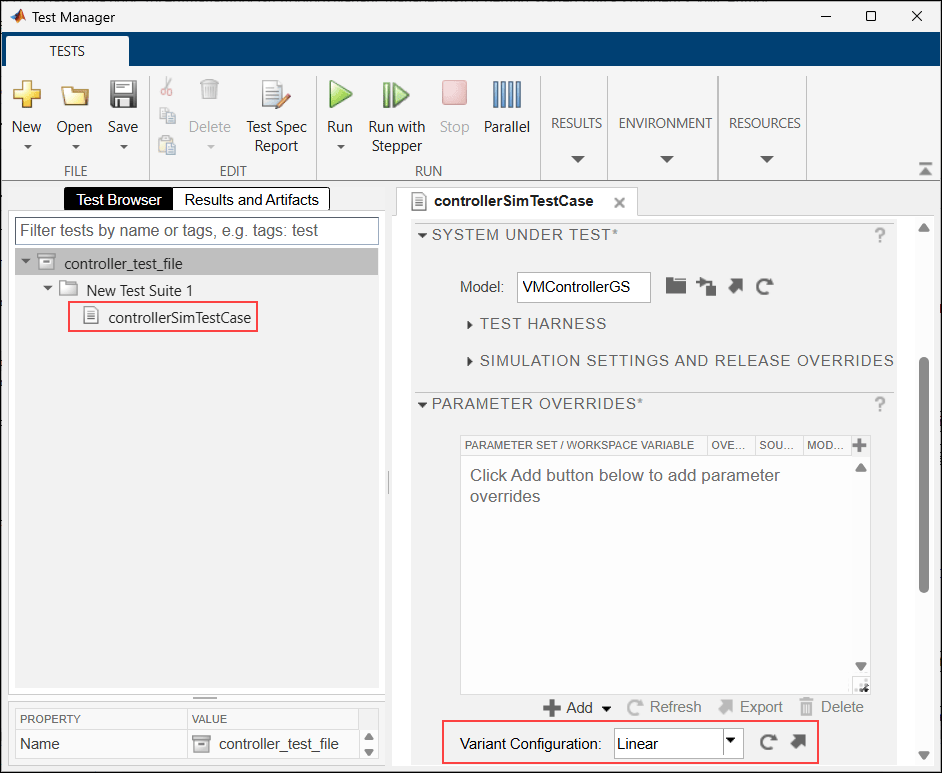Open the Add dropdown arrow below the parameter table
Viewport: 942px width, 773px height.
click(x=607, y=709)
